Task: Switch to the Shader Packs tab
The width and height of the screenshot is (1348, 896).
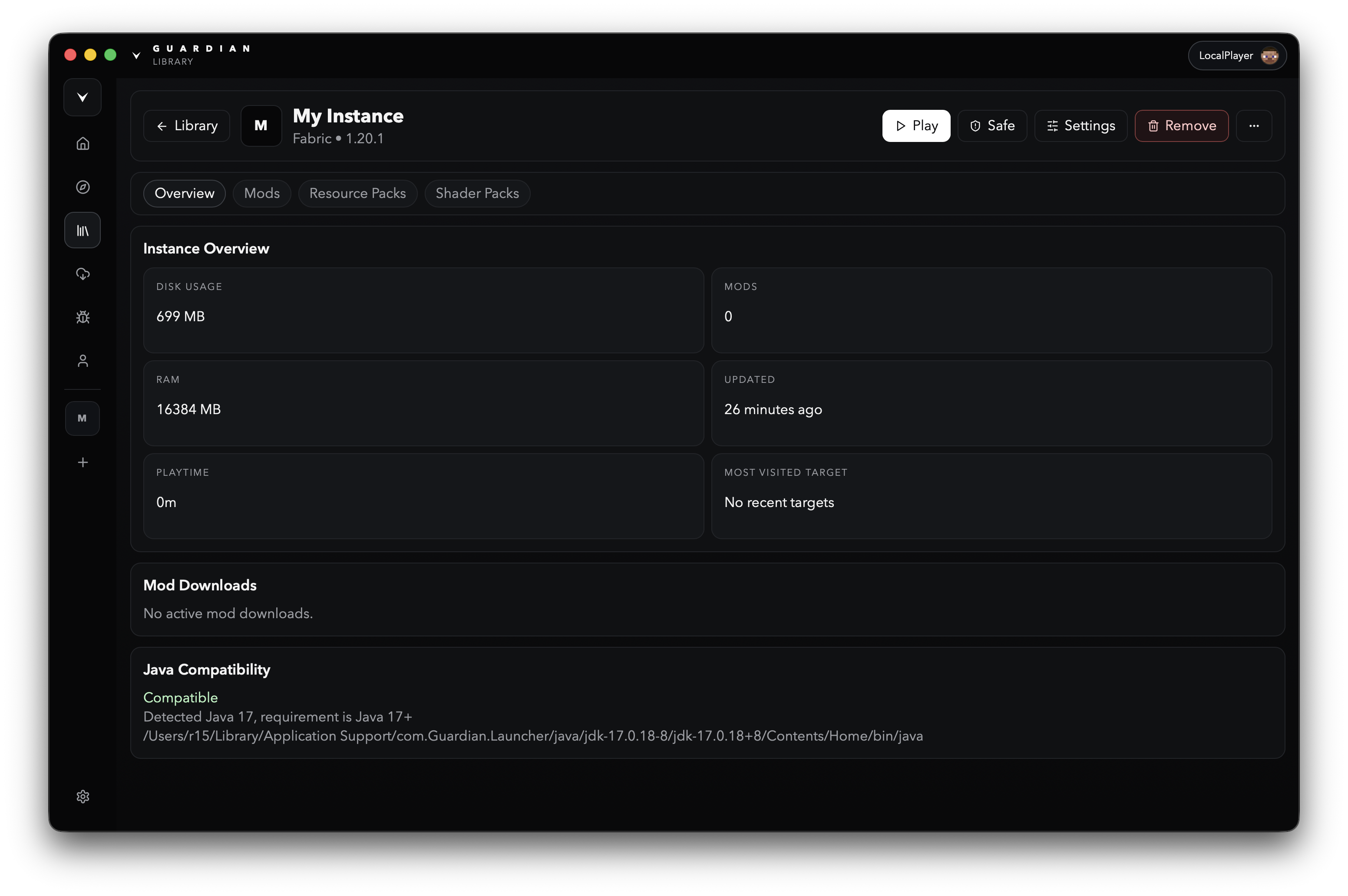Action: pyautogui.click(x=477, y=193)
